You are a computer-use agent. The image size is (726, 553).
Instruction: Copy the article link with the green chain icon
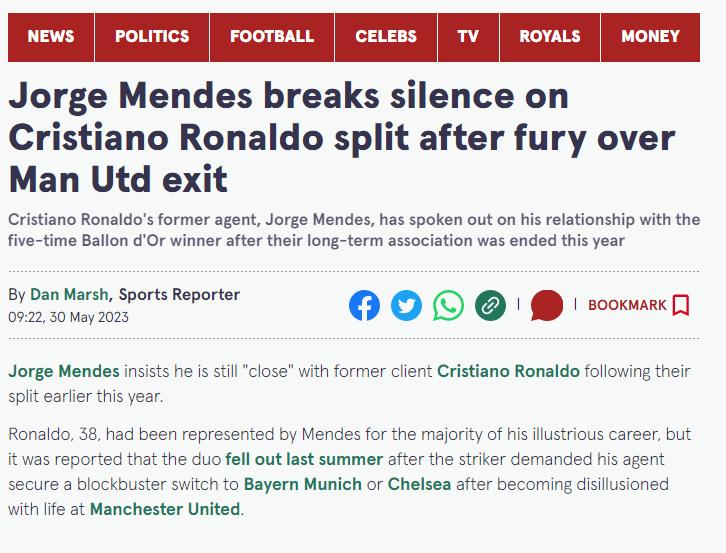click(x=490, y=306)
